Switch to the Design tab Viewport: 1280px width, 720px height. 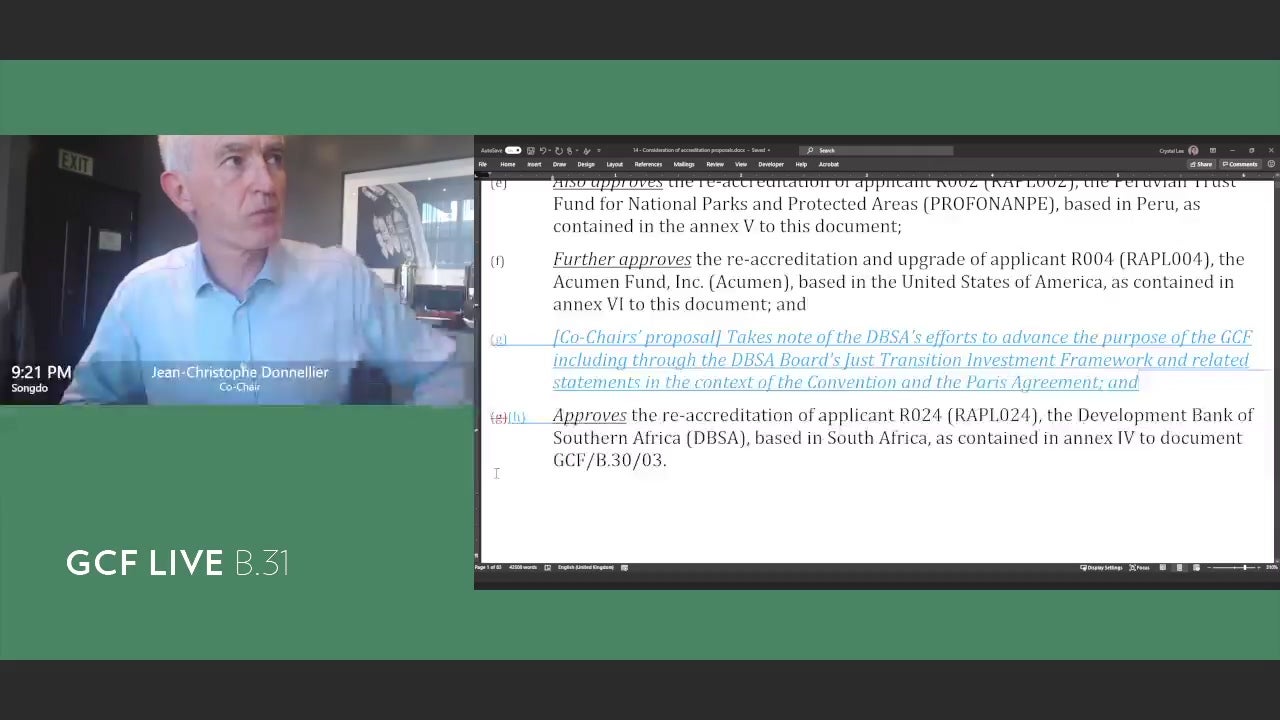pyautogui.click(x=586, y=164)
